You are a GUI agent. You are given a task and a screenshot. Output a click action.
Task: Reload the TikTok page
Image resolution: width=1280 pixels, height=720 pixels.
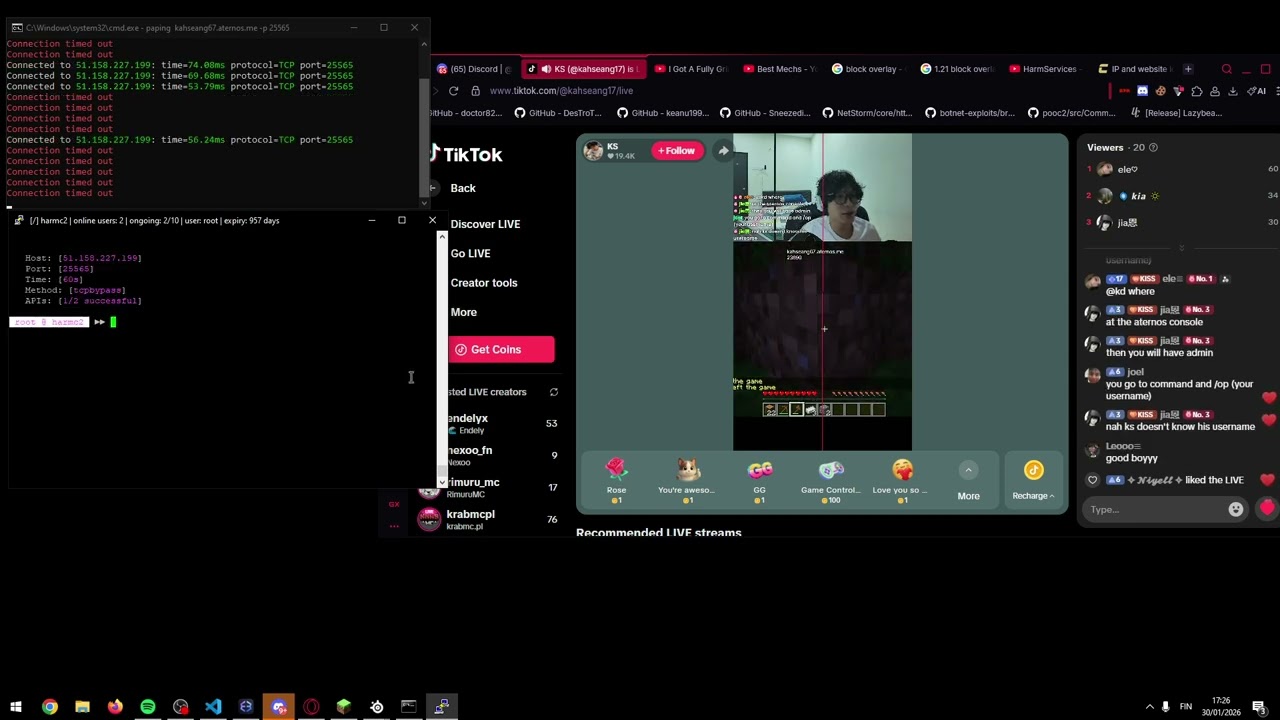click(453, 91)
